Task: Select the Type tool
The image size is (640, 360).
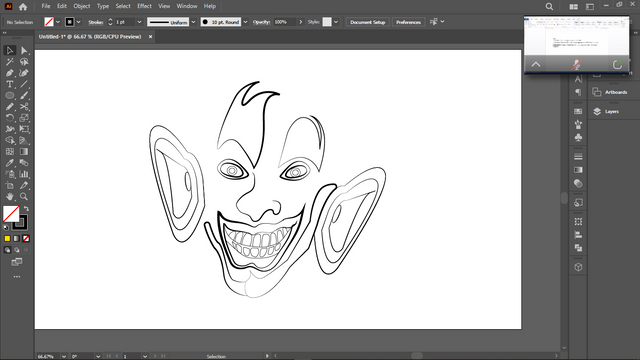Action: [10, 84]
